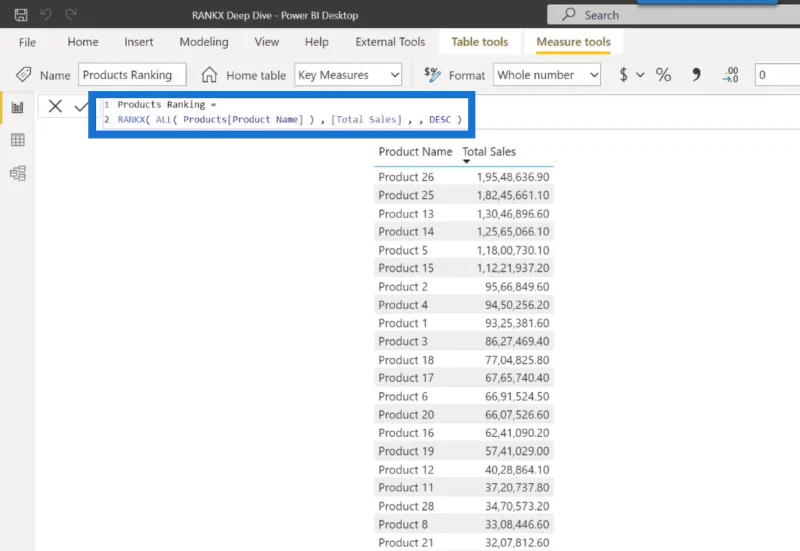
Task: Apply thousands separator comma icon
Action: pyautogui.click(x=696, y=75)
